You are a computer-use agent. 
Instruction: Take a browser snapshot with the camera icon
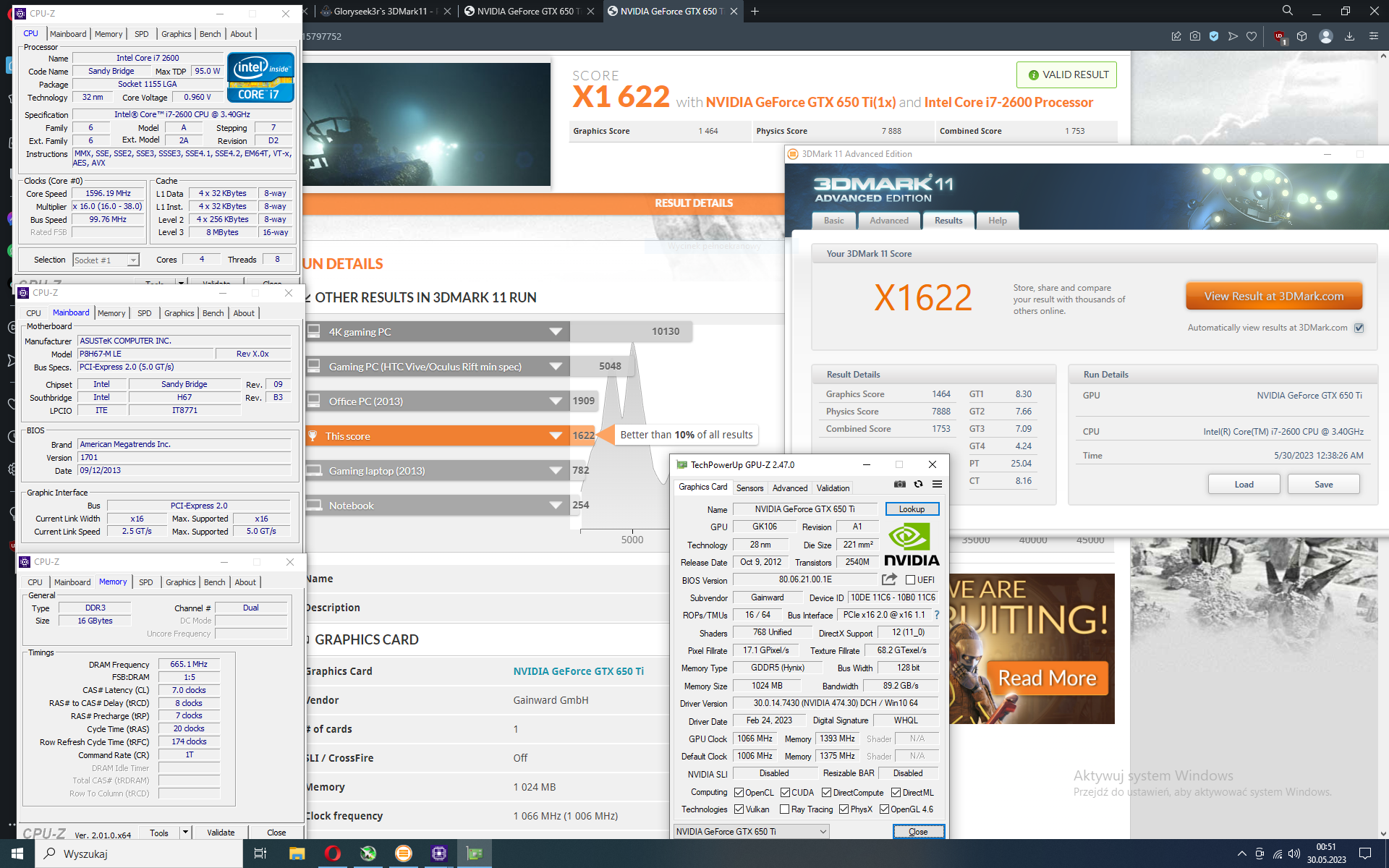coord(1195,36)
